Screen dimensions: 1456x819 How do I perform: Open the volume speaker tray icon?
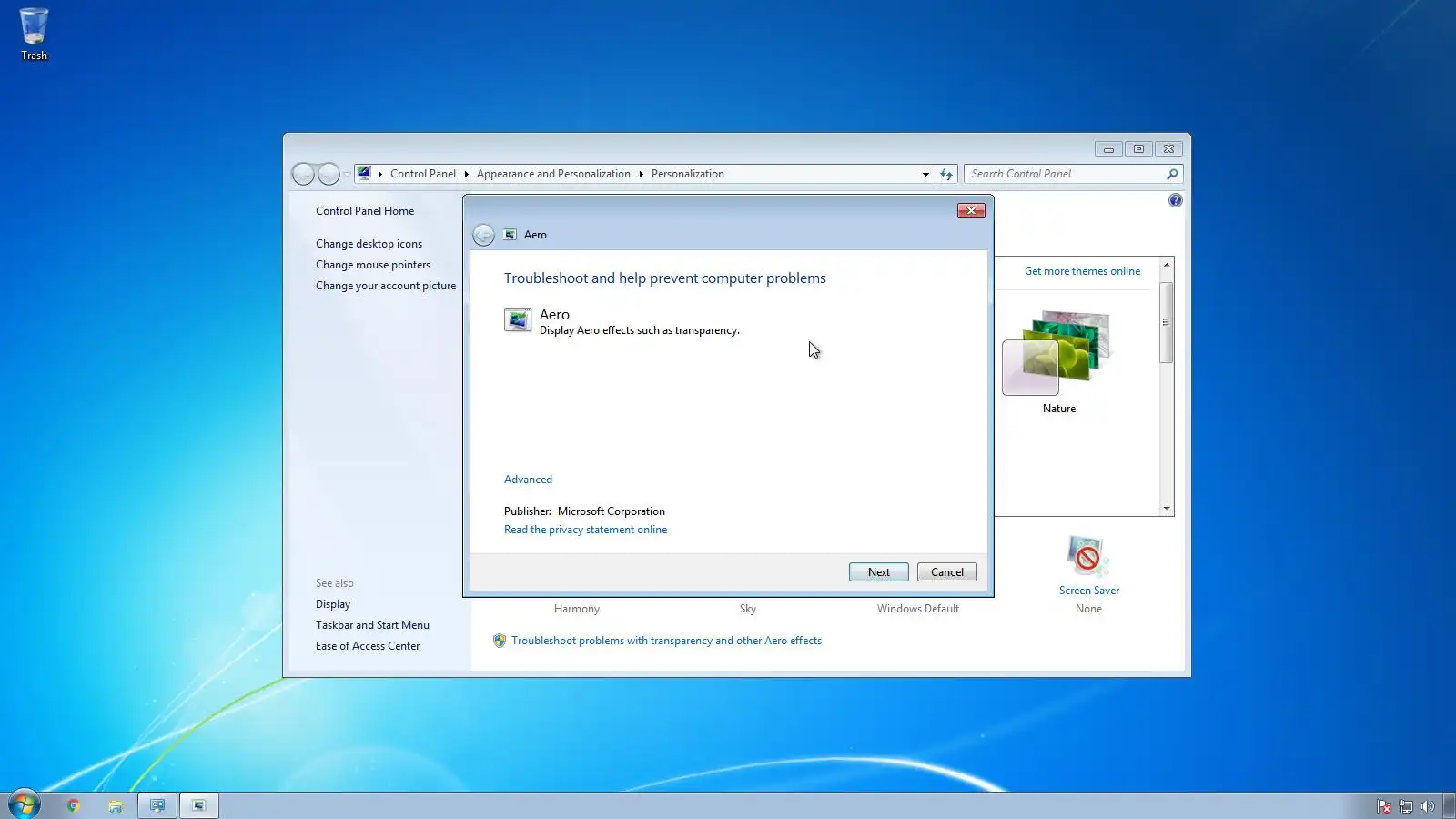1428,806
